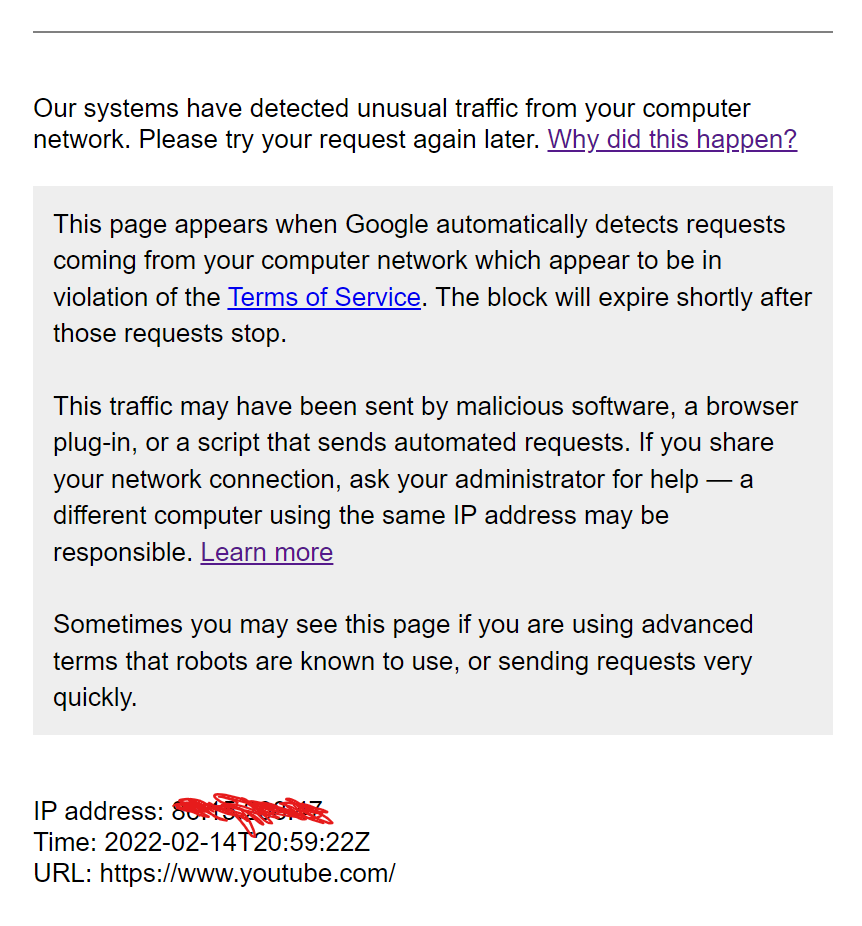Viewport: 862px width, 926px height.
Task: Click the 'Sometimes you may see this page' line
Action: coord(403,625)
